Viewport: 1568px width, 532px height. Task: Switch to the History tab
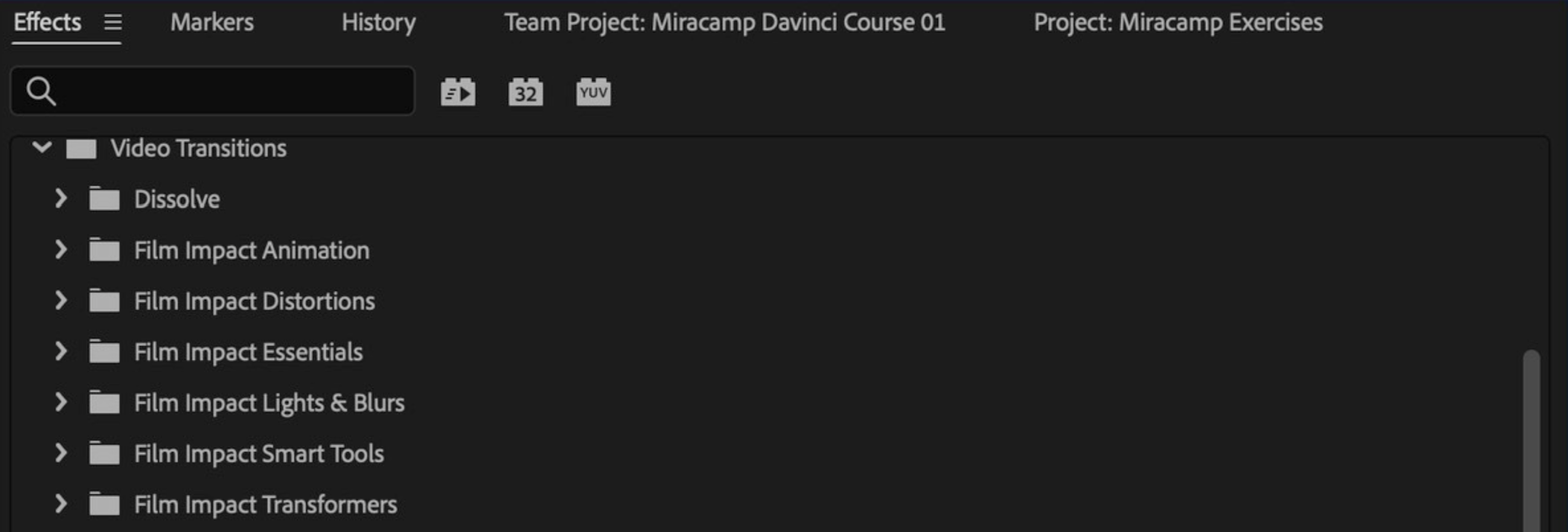point(379,23)
